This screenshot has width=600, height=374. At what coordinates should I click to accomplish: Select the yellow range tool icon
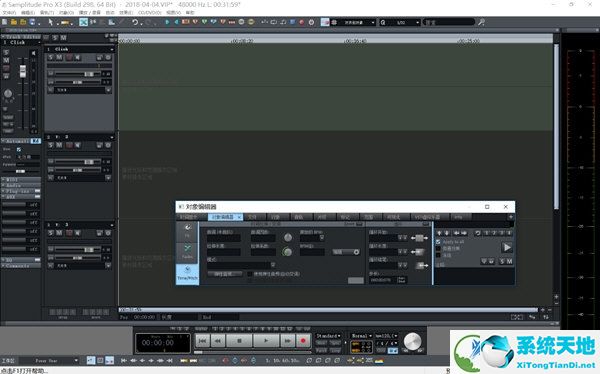click(x=65, y=23)
